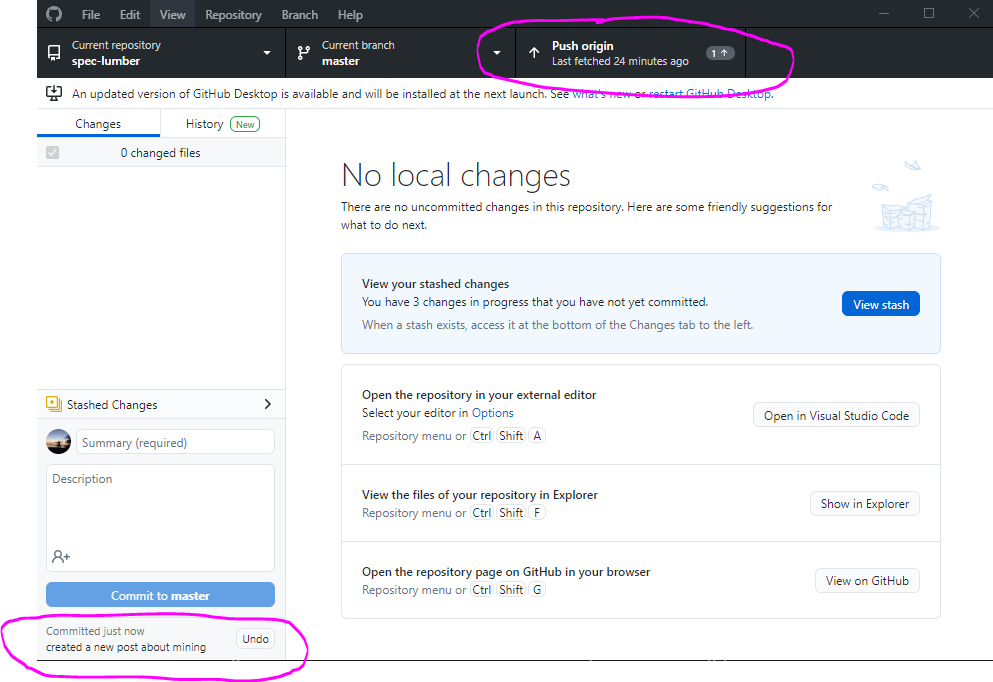This screenshot has height=682, width=993.
Task: Undo the last commit
Action: pos(256,639)
